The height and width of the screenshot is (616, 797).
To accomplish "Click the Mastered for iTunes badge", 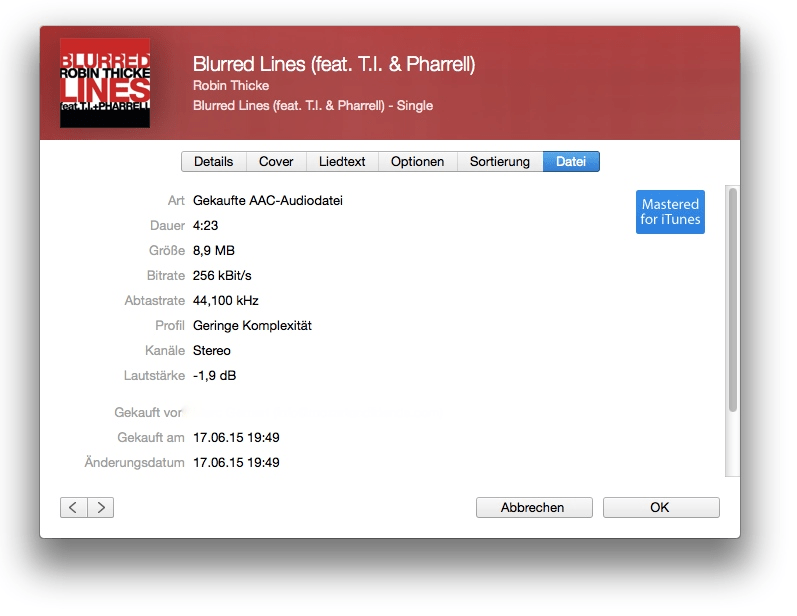I will (670, 212).
